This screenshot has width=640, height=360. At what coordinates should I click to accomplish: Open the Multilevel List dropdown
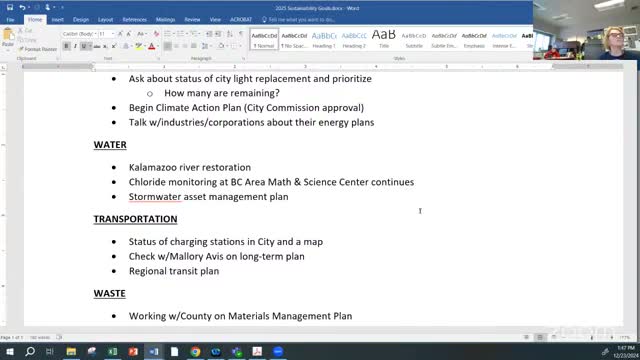199,34
